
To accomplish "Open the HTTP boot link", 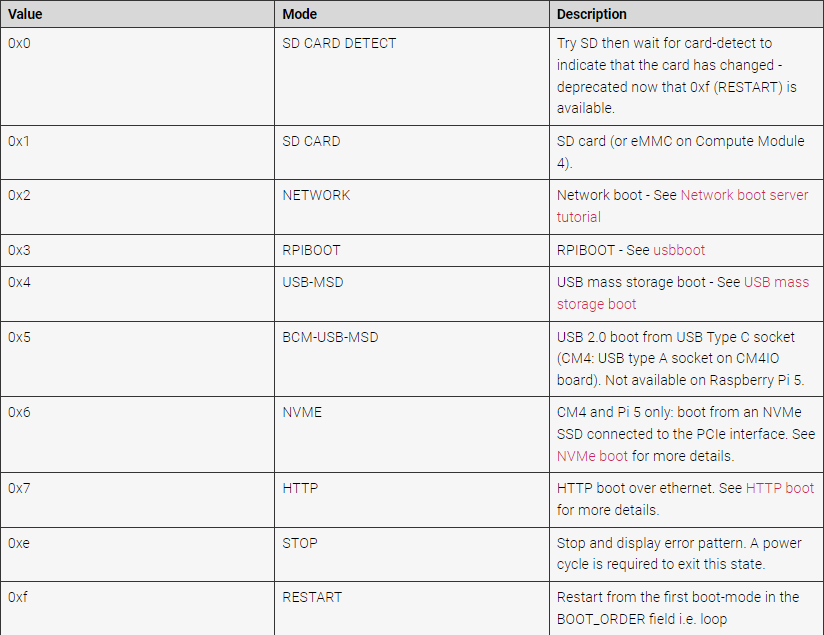I will click(x=779, y=488).
